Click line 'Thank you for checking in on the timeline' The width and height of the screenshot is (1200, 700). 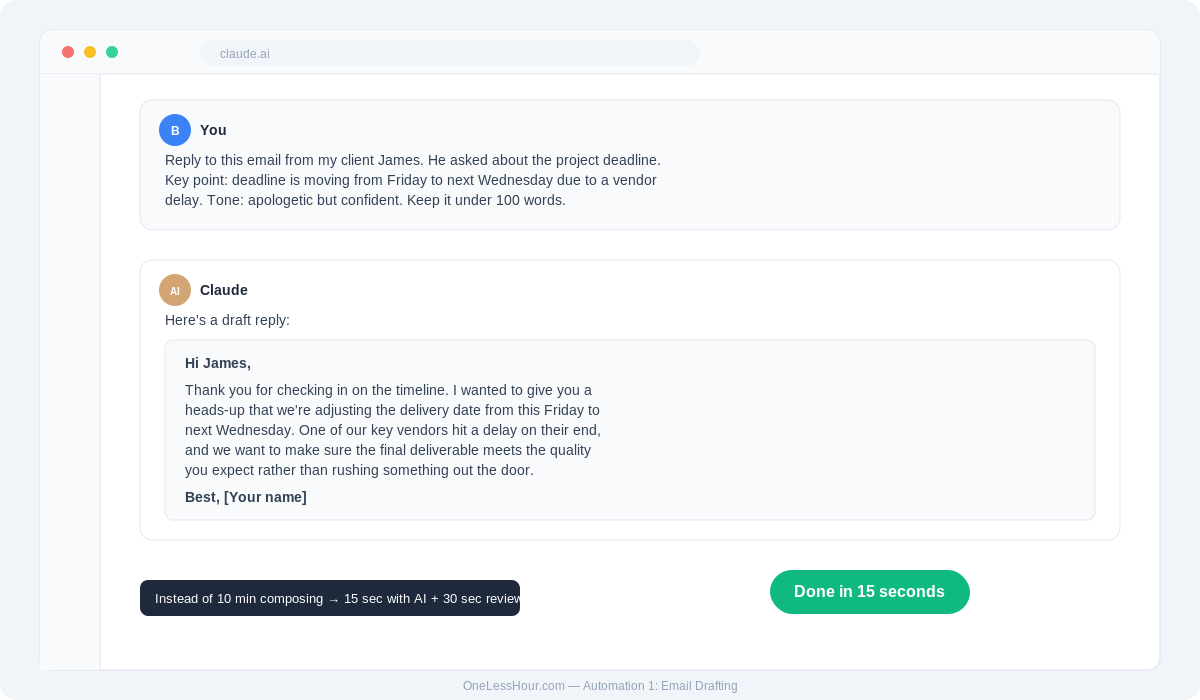388,390
